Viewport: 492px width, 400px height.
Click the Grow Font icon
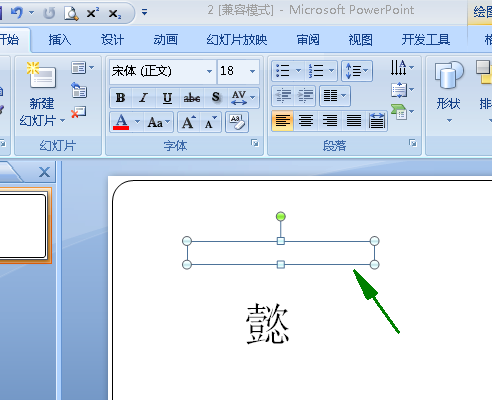click(x=189, y=122)
